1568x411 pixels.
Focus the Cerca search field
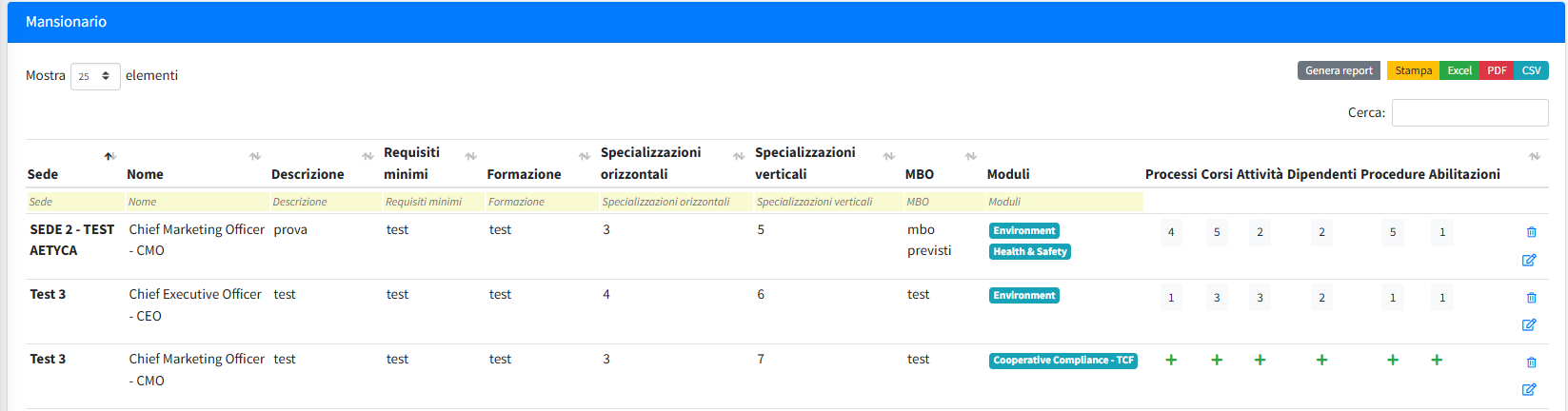(1469, 112)
